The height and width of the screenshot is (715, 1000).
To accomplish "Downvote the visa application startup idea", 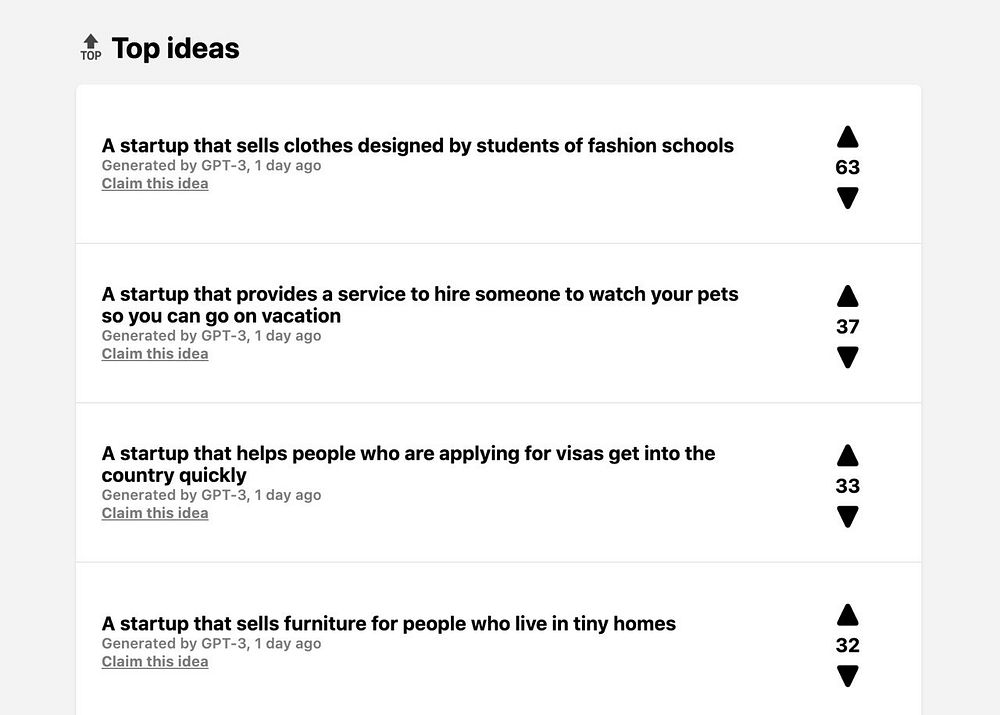I will (847, 516).
